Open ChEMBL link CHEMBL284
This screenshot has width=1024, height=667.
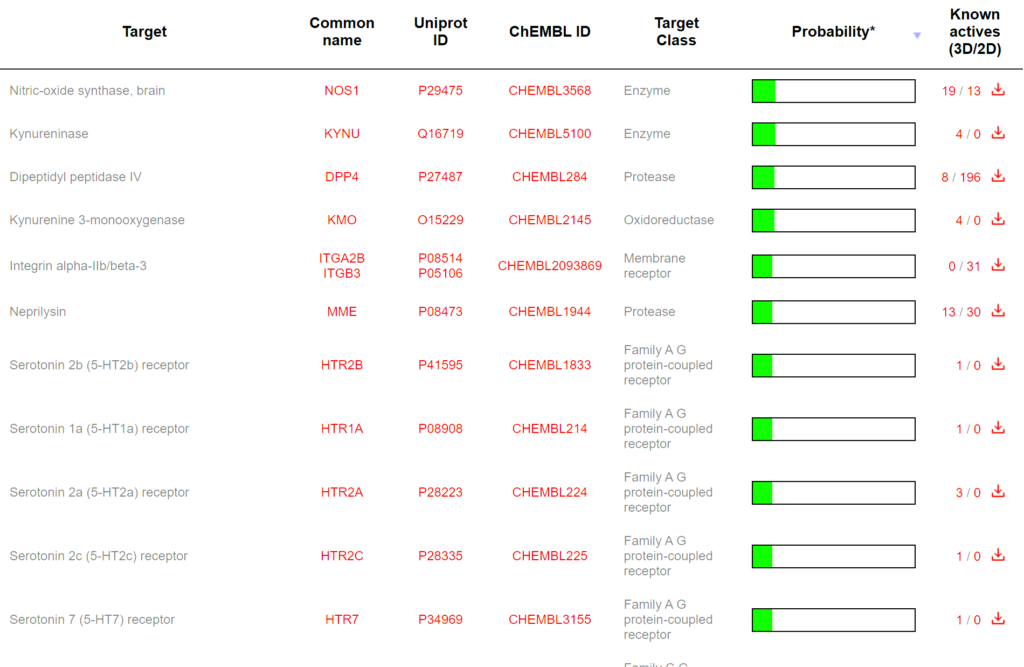coord(549,177)
